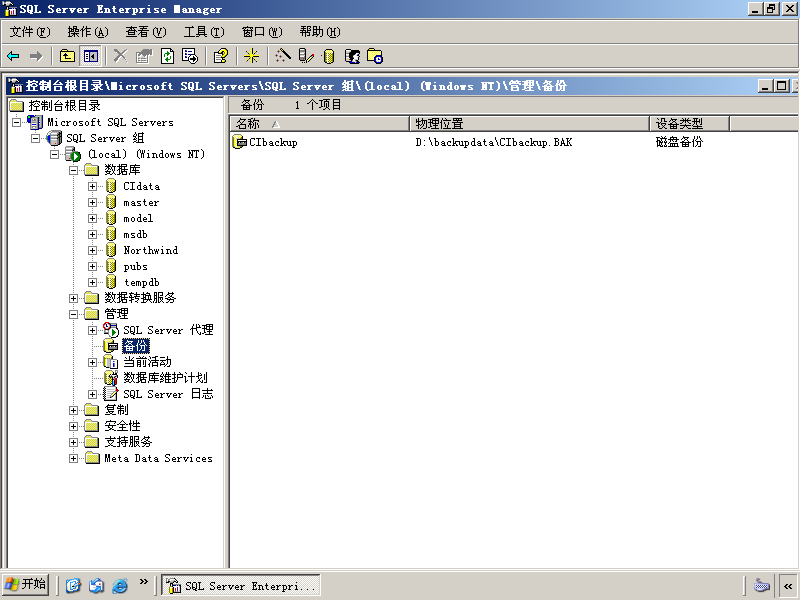Sort by the 设备类型 column header
This screenshot has width=800, height=600.
point(689,124)
